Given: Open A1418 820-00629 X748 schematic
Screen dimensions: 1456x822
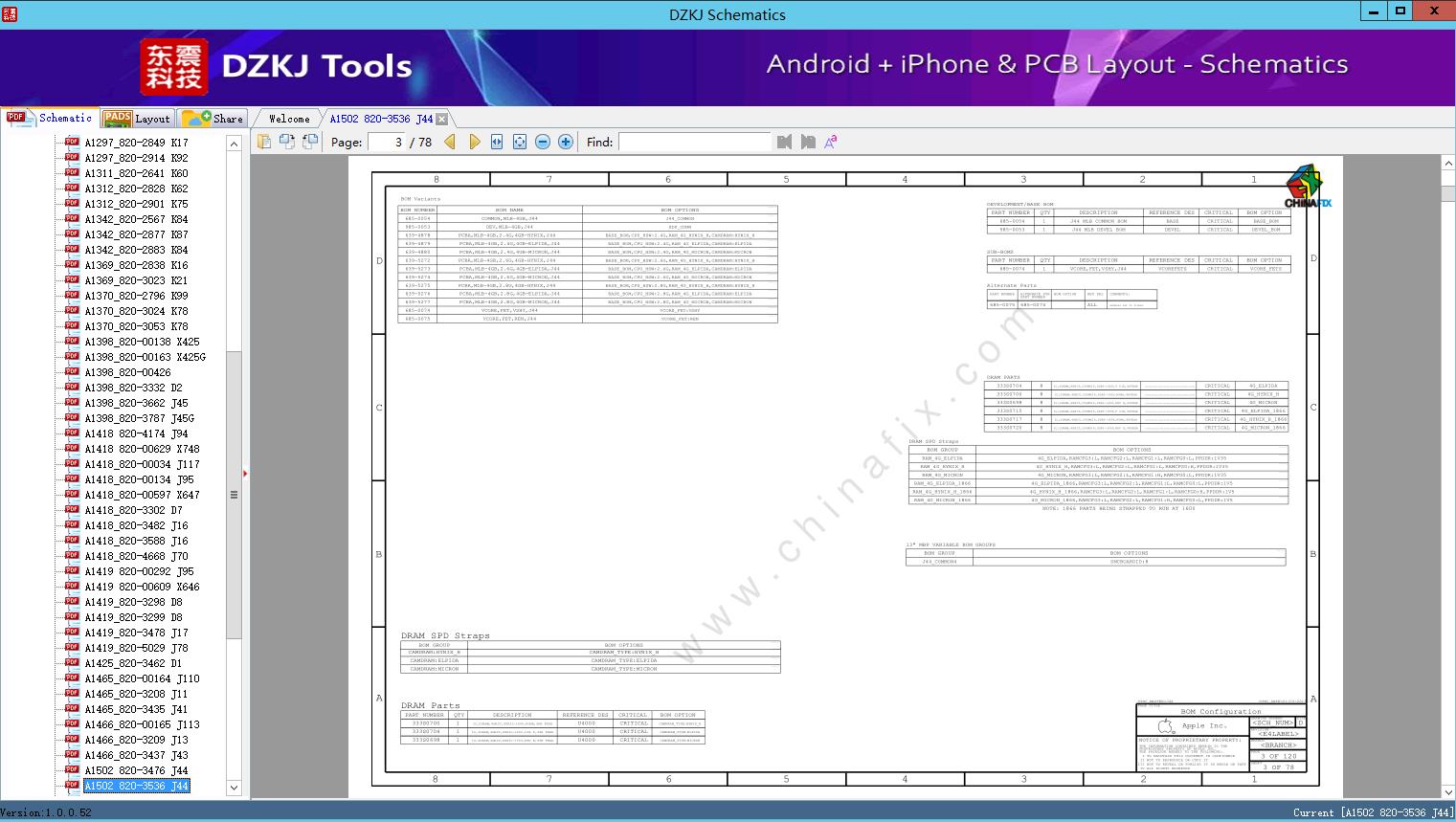Looking at the screenshot, I should (142, 449).
